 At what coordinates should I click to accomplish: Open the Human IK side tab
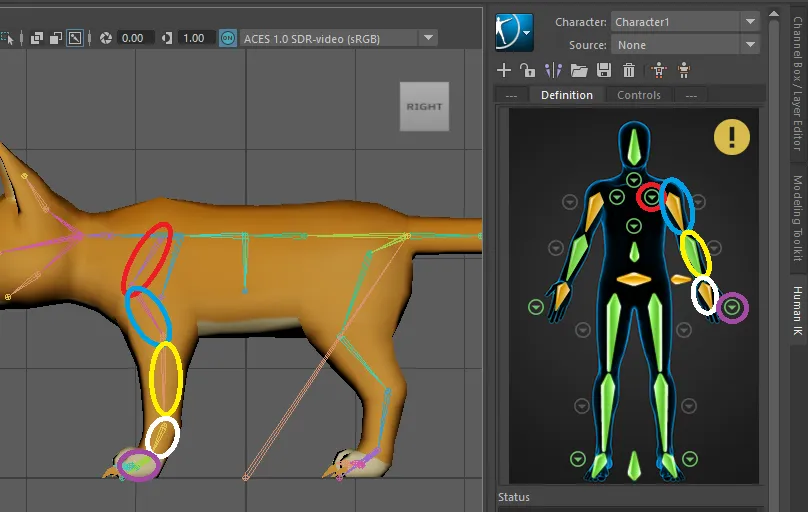point(798,311)
